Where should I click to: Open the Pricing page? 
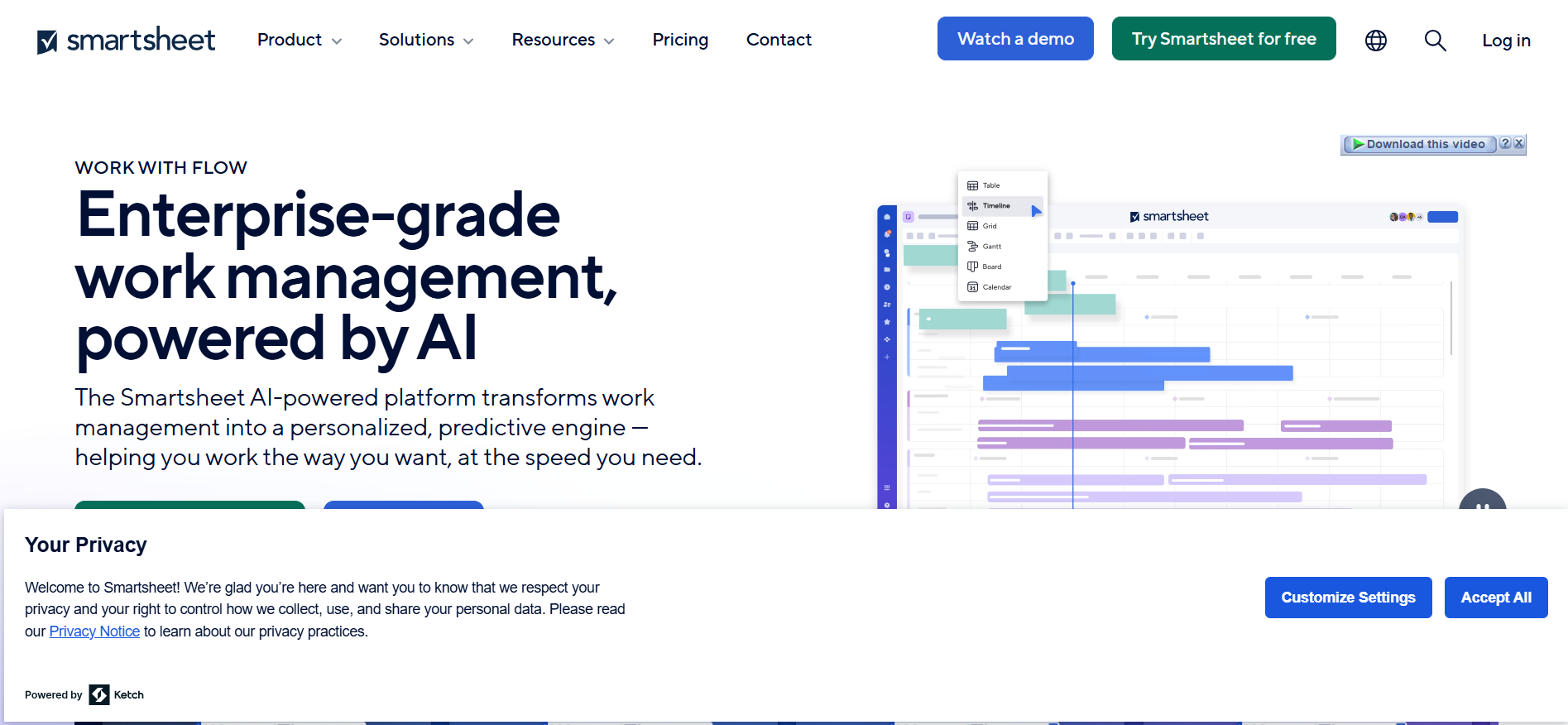tap(680, 40)
